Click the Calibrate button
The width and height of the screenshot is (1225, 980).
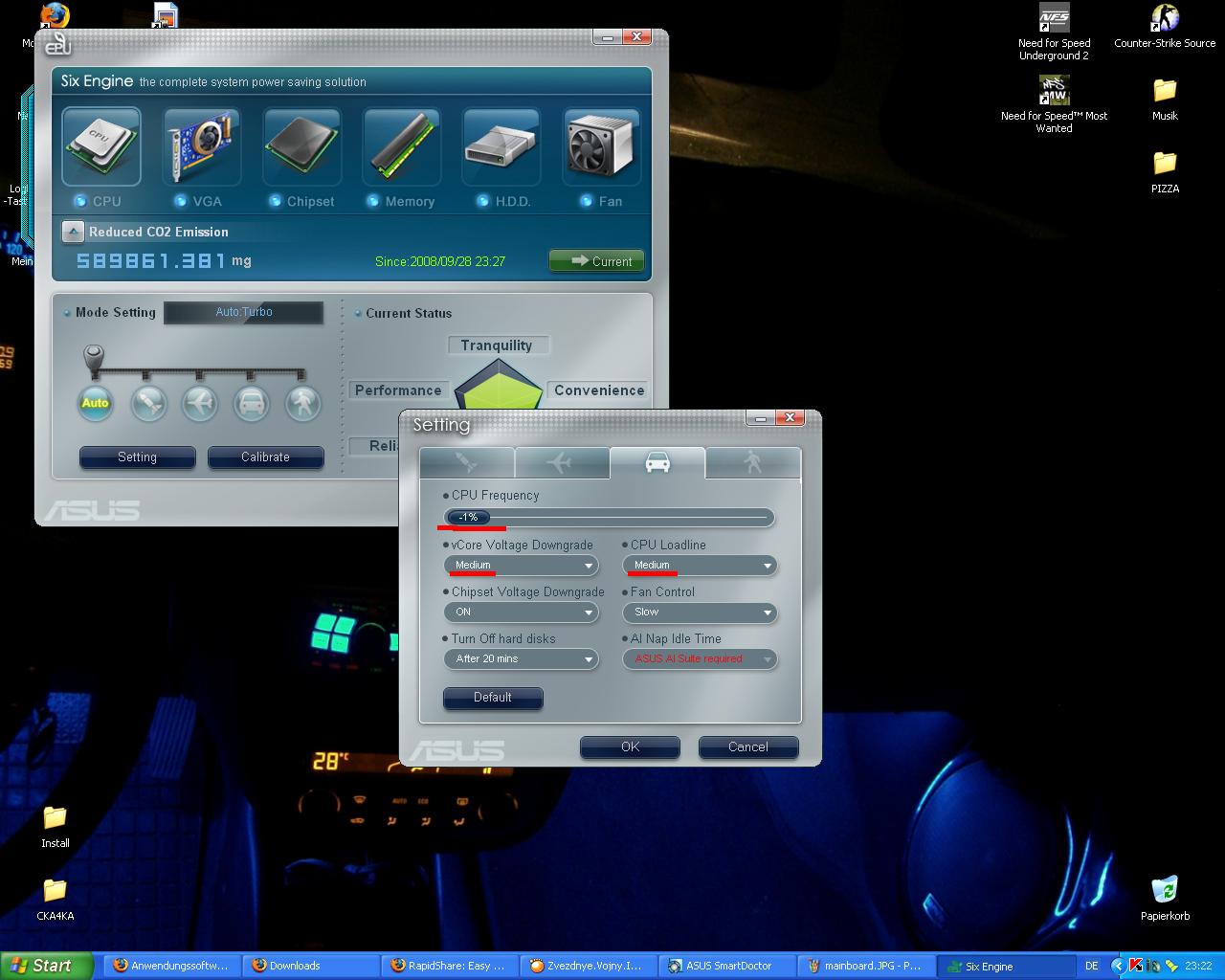265,457
